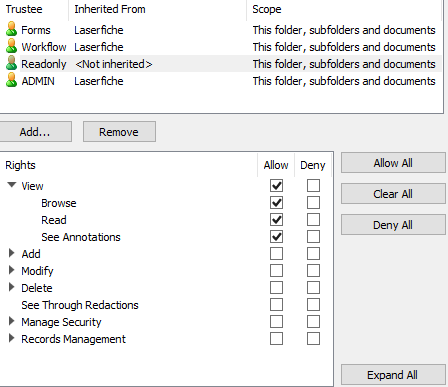Uncheck Allow for the Browse right
Image resolution: width=448 pixels, height=387 pixels.
coord(276,203)
